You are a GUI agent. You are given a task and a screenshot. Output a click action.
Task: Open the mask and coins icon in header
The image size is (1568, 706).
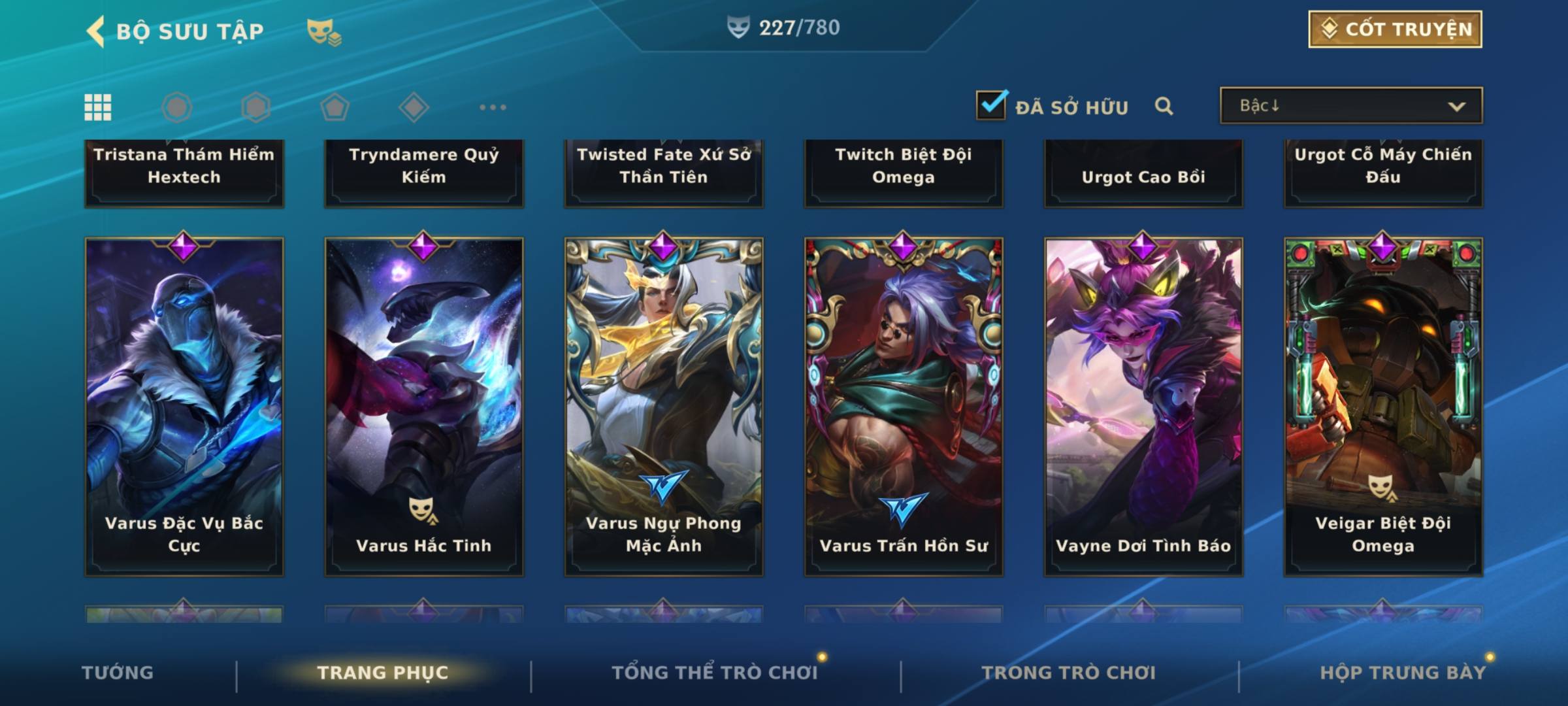(x=324, y=31)
